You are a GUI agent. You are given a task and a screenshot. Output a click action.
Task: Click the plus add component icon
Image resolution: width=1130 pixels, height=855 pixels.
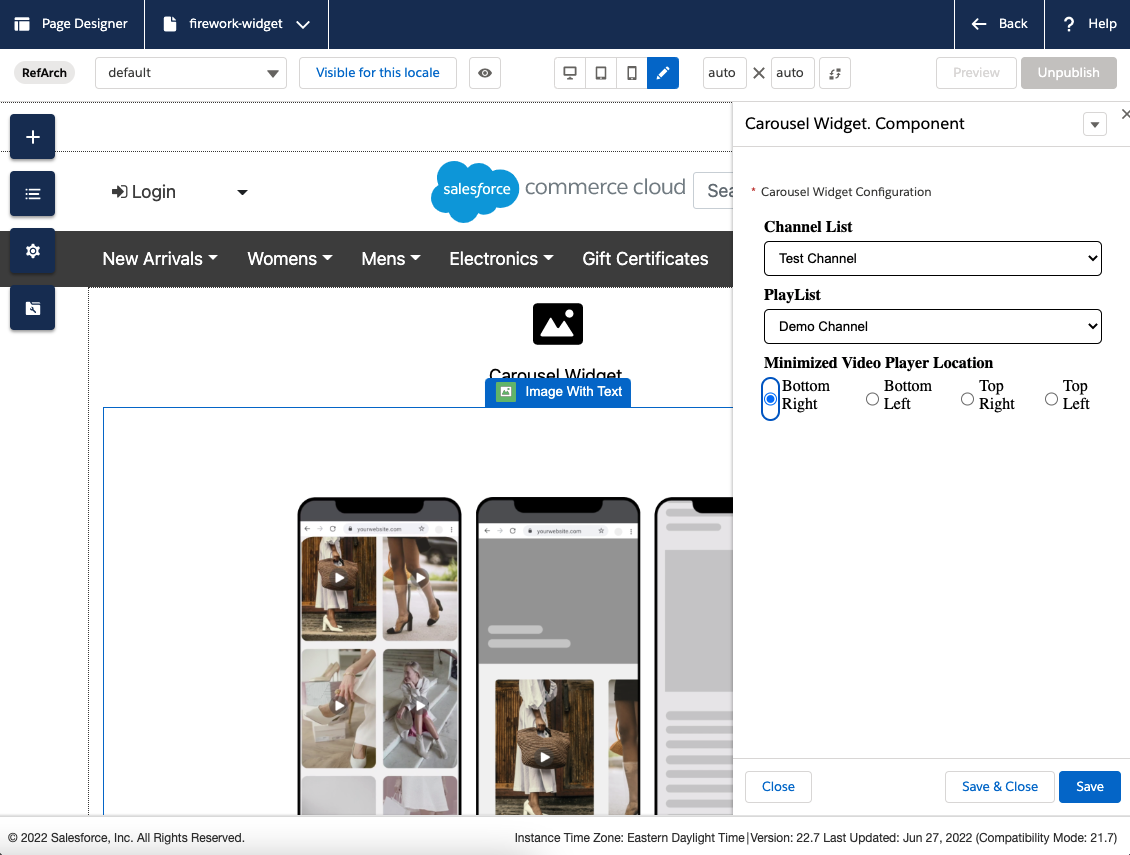[x=32, y=137]
